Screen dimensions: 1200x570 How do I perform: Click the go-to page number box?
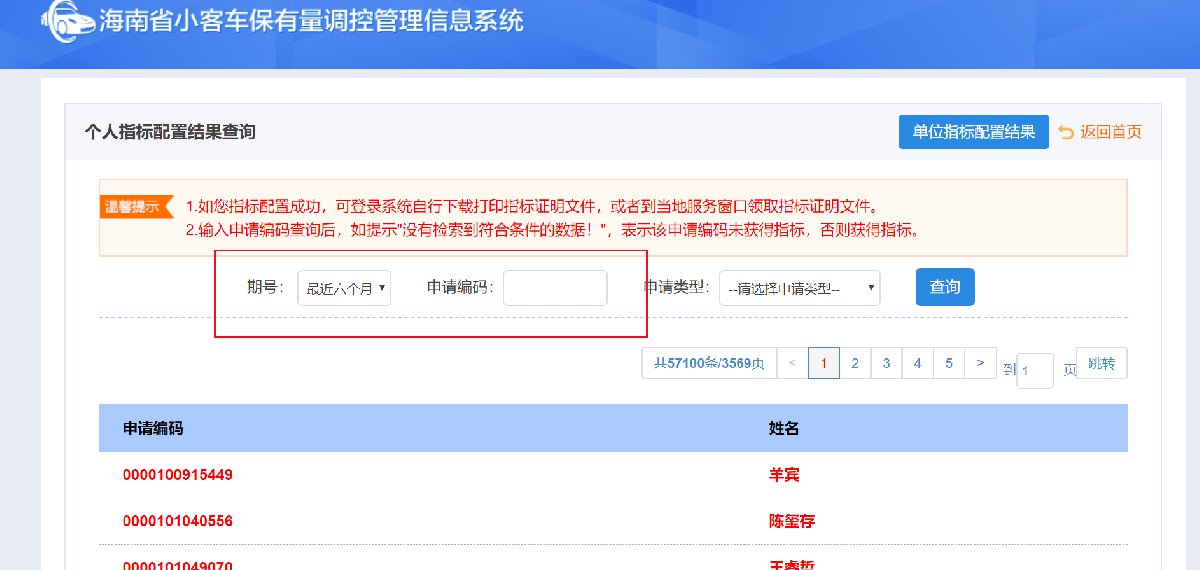1034,370
